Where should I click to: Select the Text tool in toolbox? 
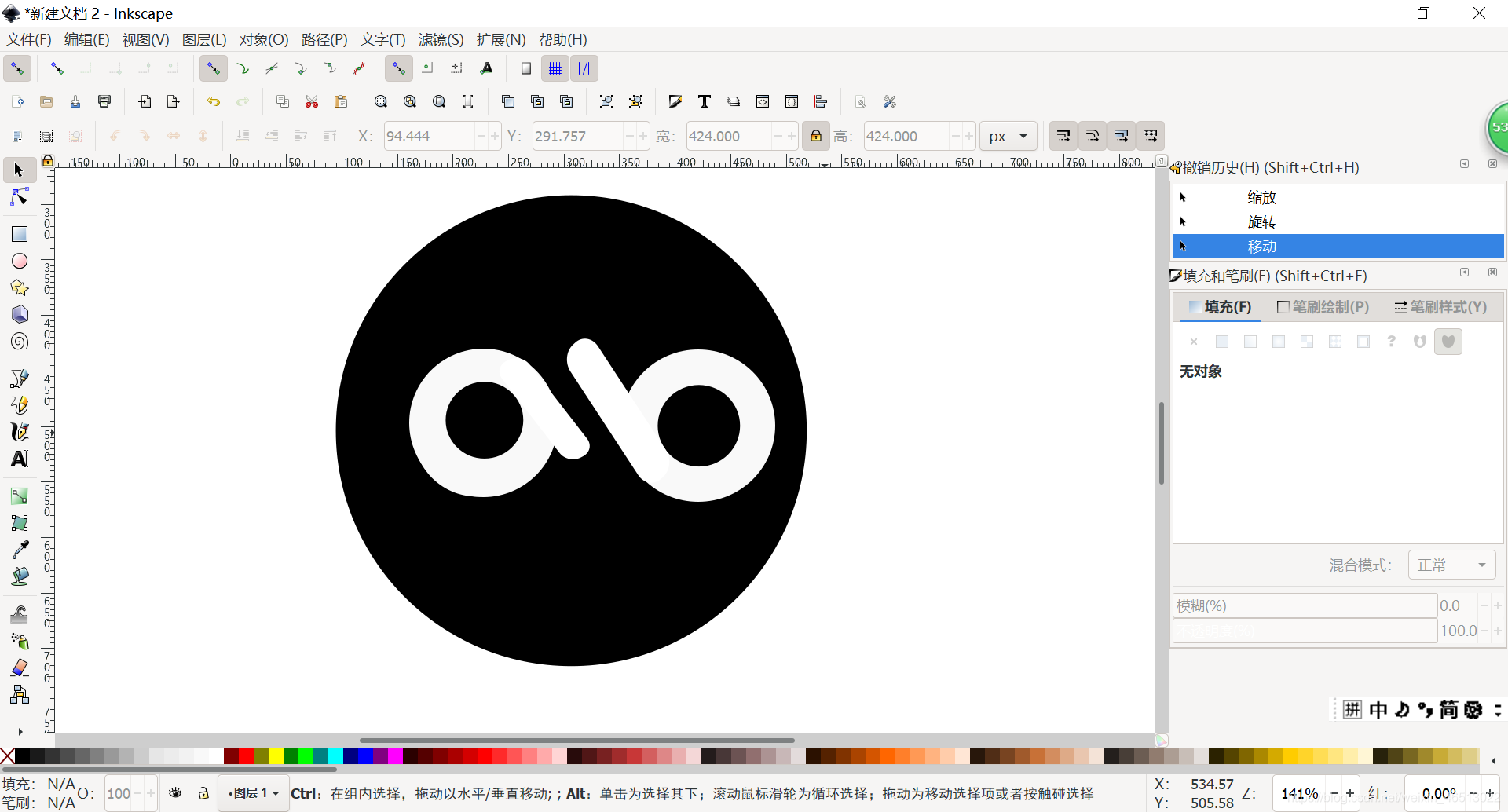(19, 459)
